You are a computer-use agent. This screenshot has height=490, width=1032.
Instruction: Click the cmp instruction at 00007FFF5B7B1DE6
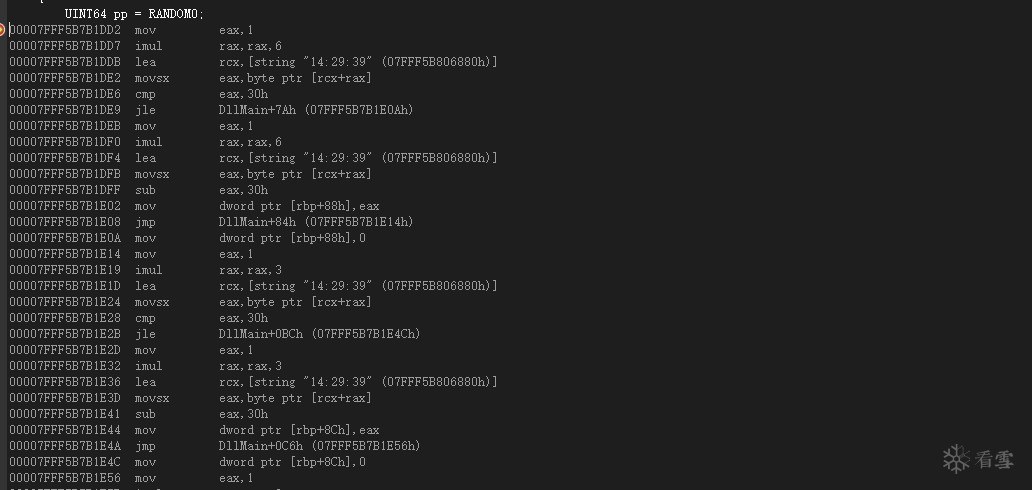[145, 94]
